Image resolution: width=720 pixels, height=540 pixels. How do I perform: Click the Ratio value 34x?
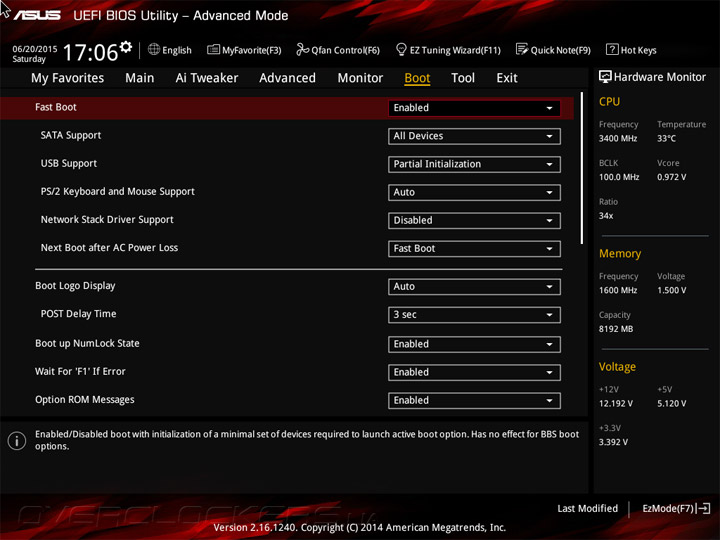(x=606, y=215)
